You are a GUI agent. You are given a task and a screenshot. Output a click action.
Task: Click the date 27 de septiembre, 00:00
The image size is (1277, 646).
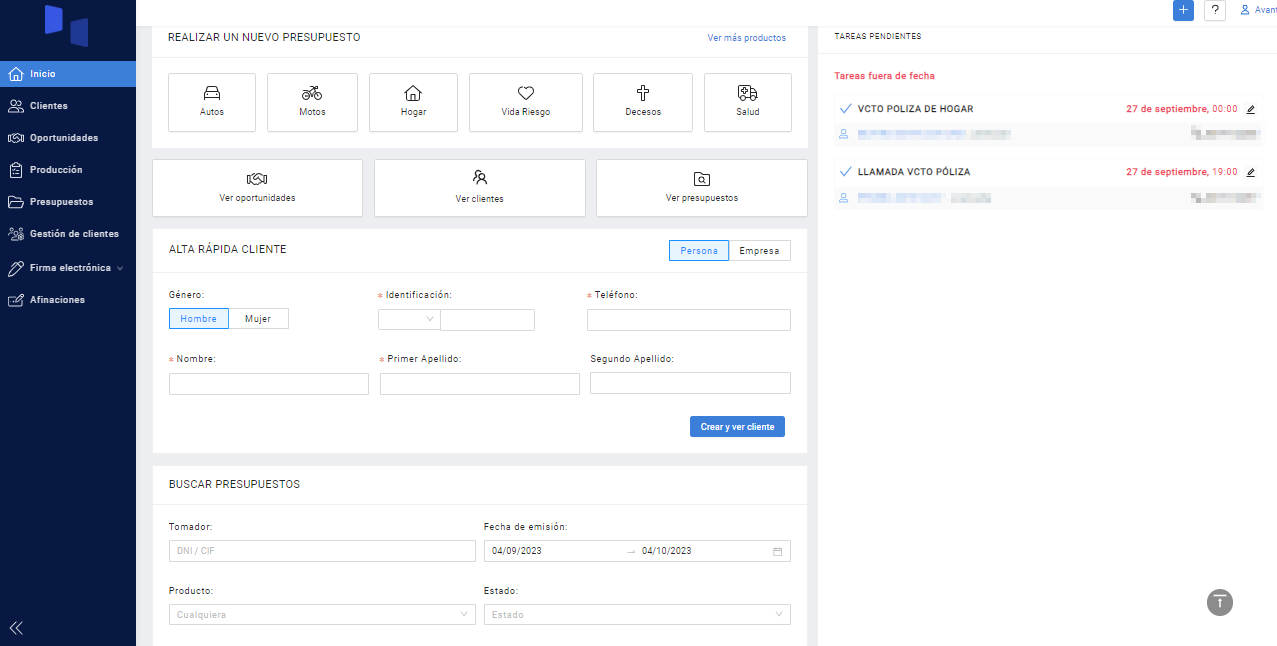1181,109
